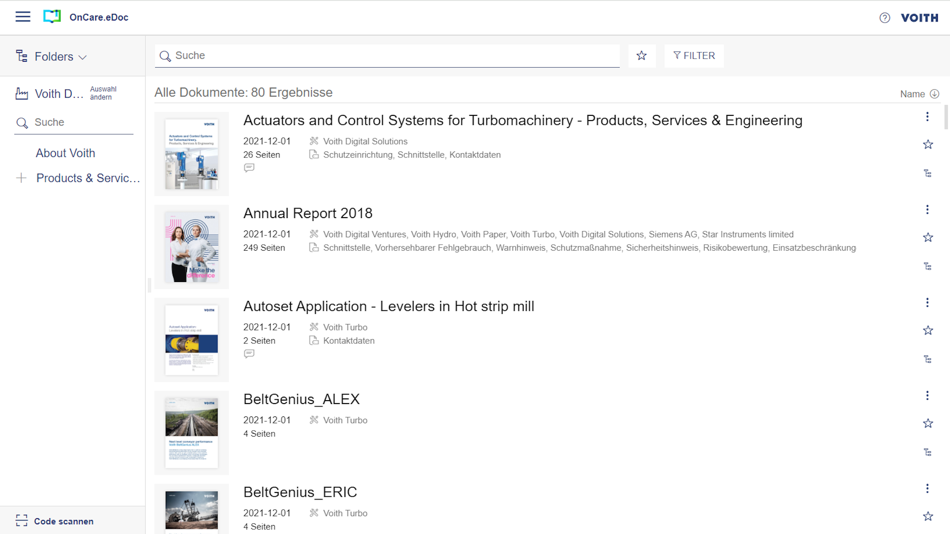Open the help question mark icon
Image resolution: width=950 pixels, height=534 pixels.
pyautogui.click(x=885, y=18)
